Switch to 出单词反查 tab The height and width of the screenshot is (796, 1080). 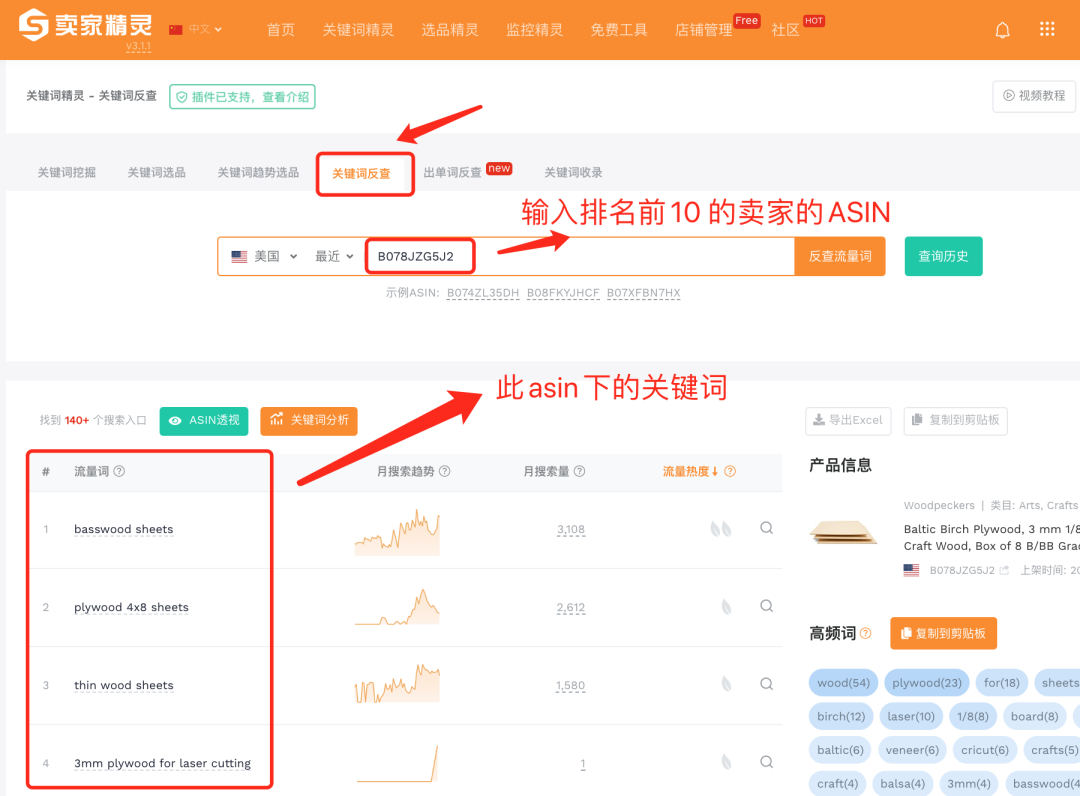(453, 172)
